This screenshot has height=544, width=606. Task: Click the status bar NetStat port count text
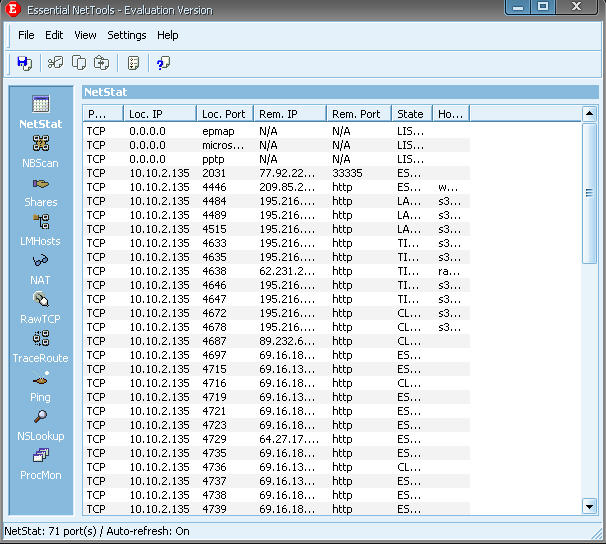pos(97,531)
